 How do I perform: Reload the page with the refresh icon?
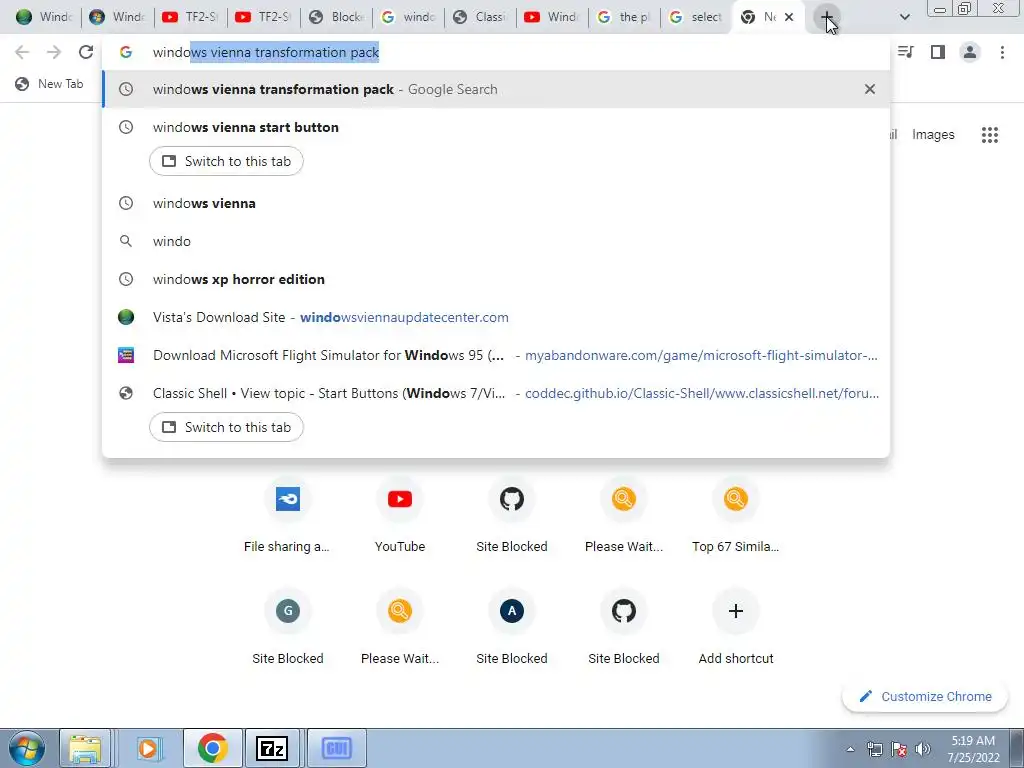pyautogui.click(x=86, y=52)
